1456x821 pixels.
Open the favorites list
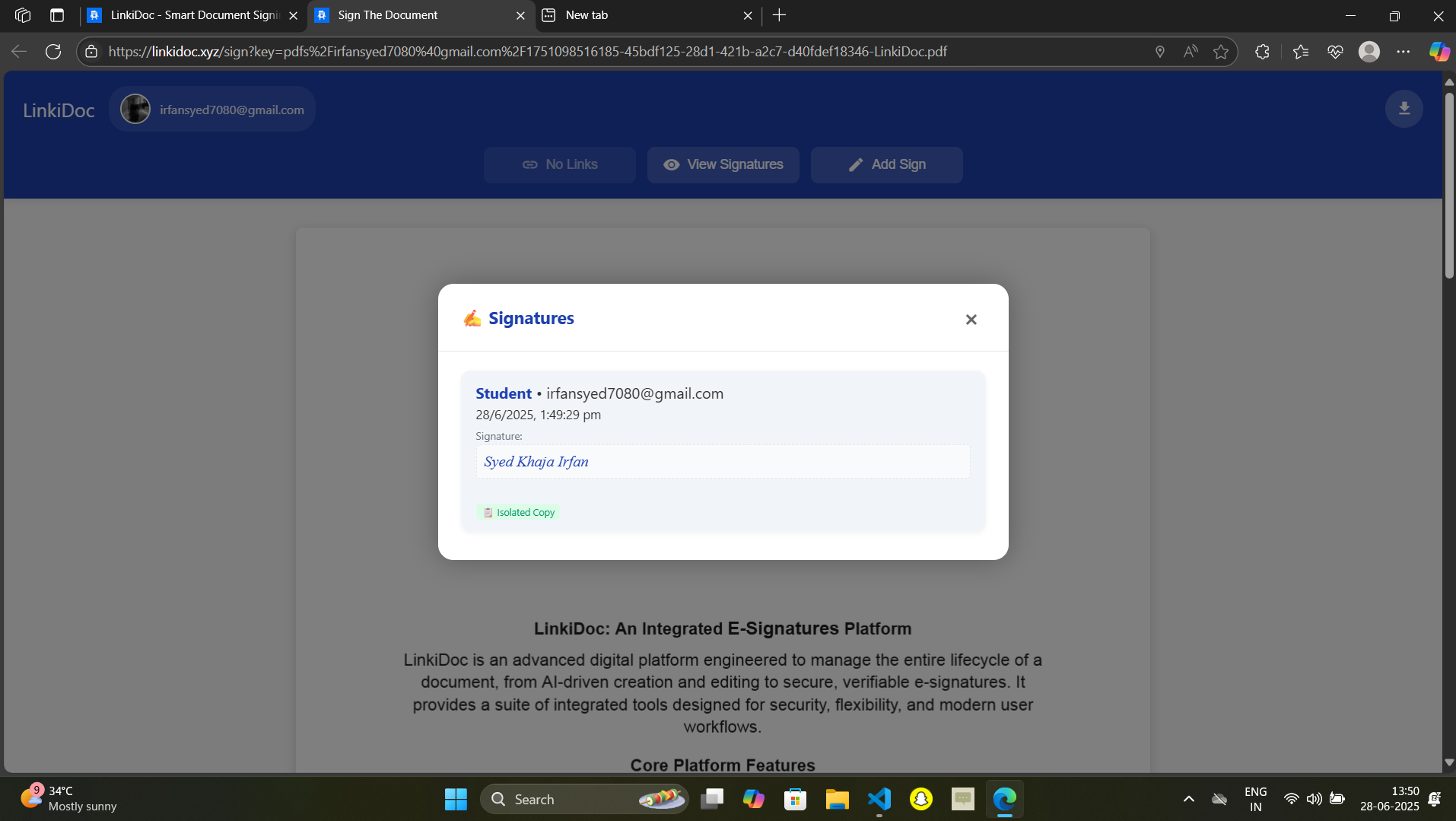point(1301,52)
